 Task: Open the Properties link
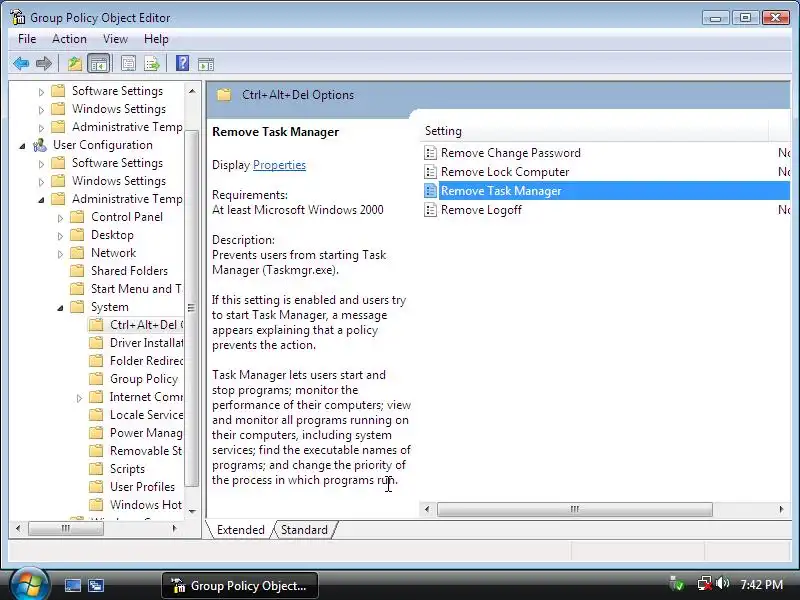pos(279,165)
